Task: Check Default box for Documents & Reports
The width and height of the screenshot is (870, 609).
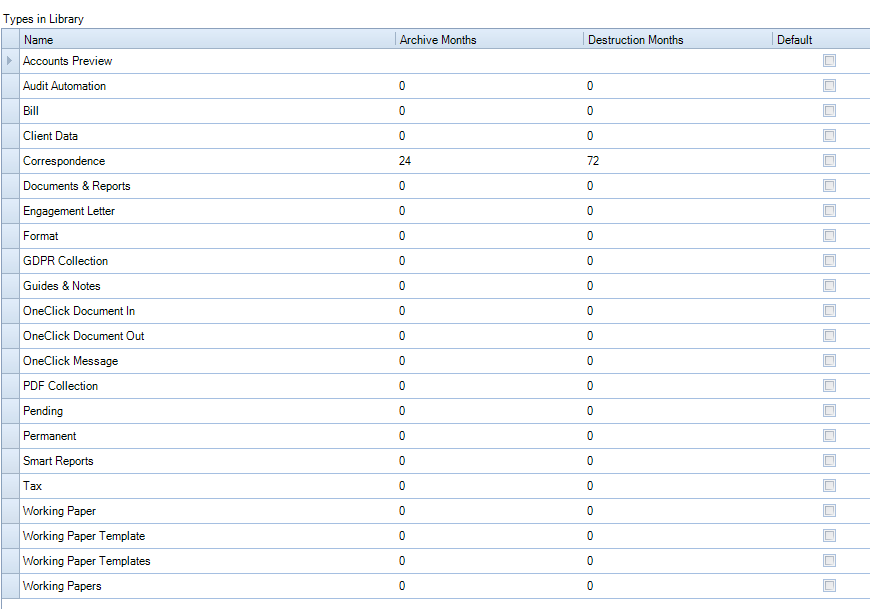Action: (x=829, y=185)
